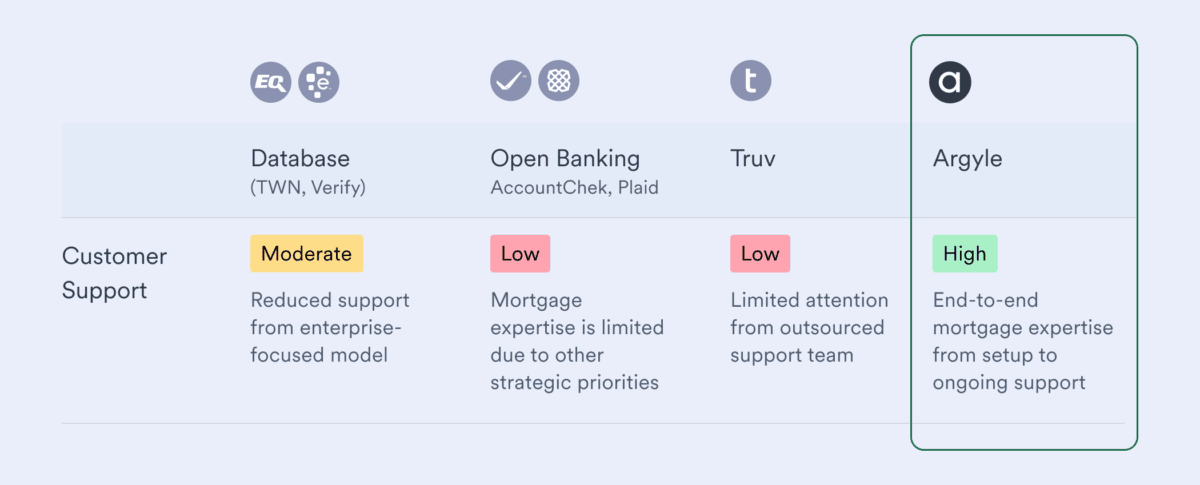Select the Open Banking column header
Screen dimensions: 1200x485
pos(565,158)
